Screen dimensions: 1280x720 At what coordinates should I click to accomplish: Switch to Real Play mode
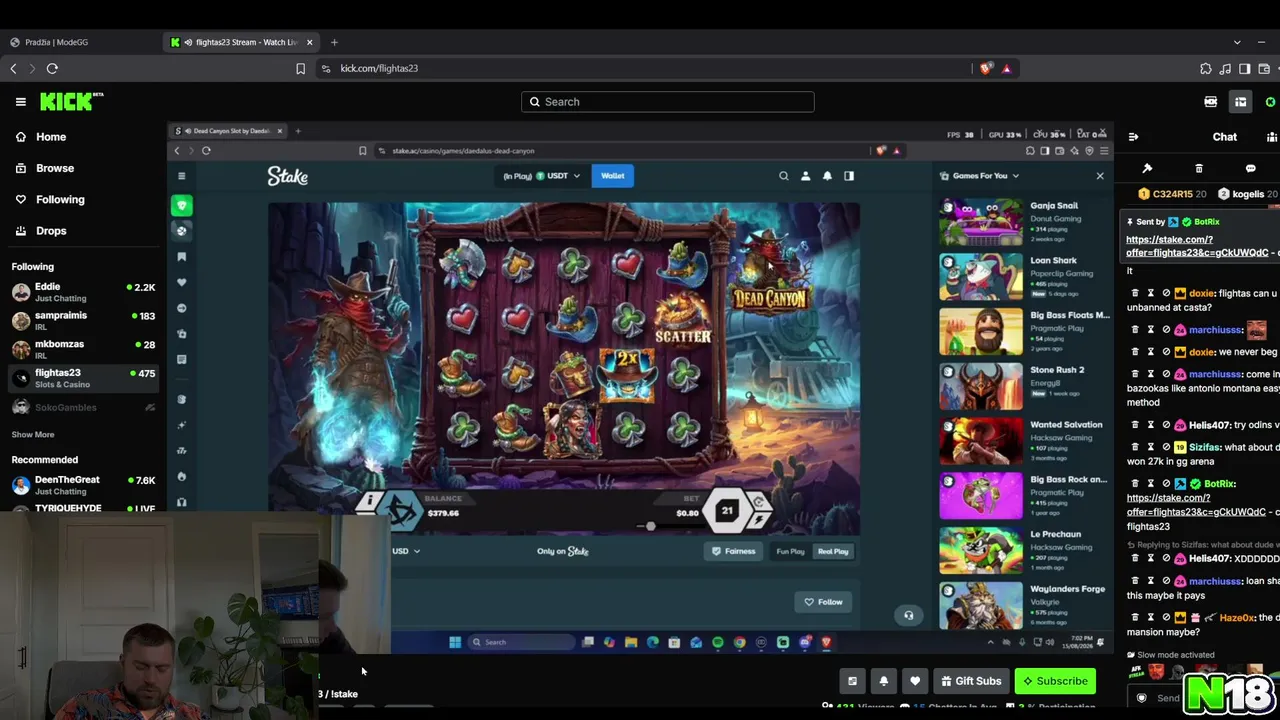tap(833, 551)
